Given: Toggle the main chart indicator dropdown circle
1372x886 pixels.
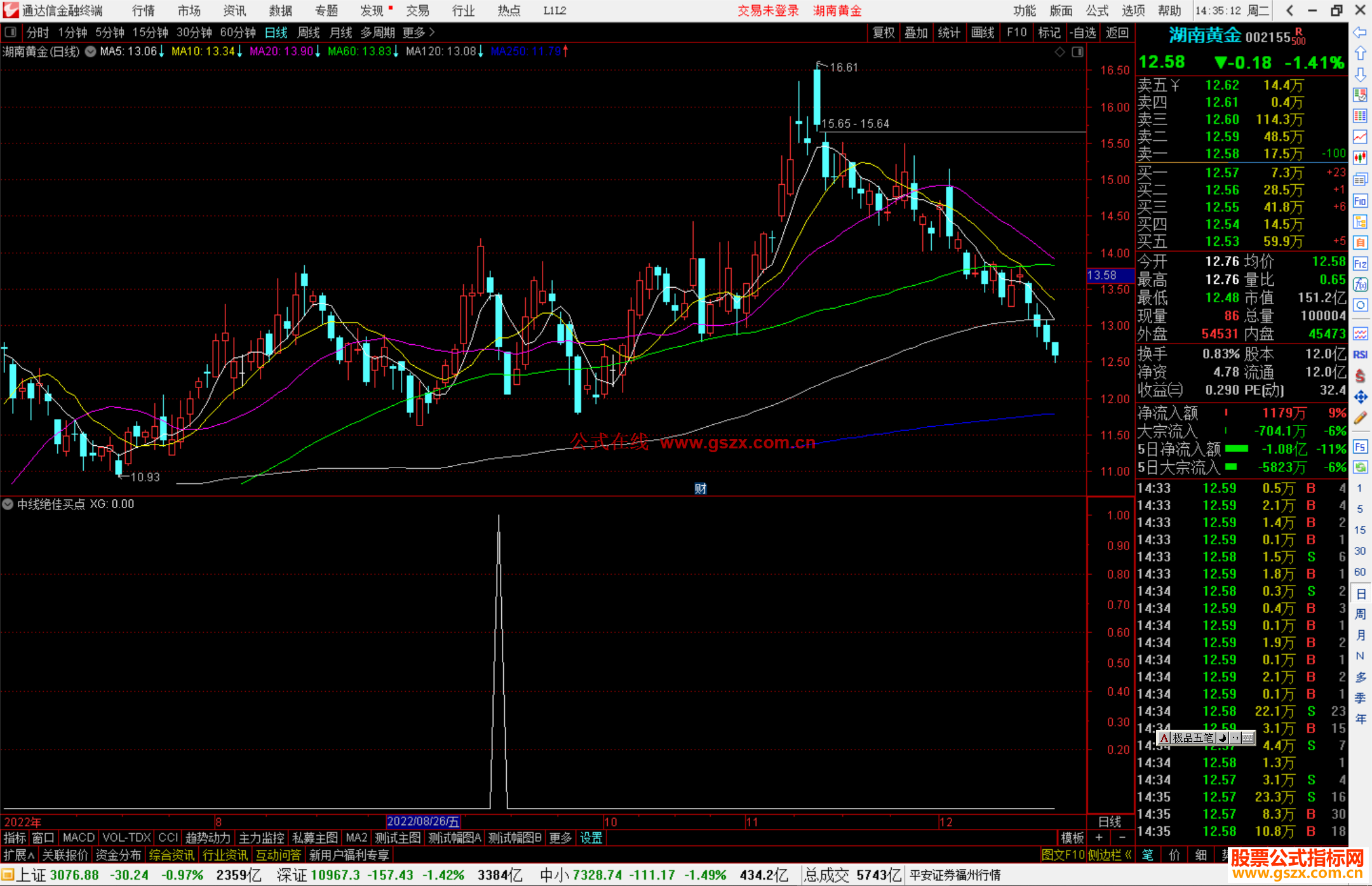Looking at the screenshot, I should (x=91, y=51).
